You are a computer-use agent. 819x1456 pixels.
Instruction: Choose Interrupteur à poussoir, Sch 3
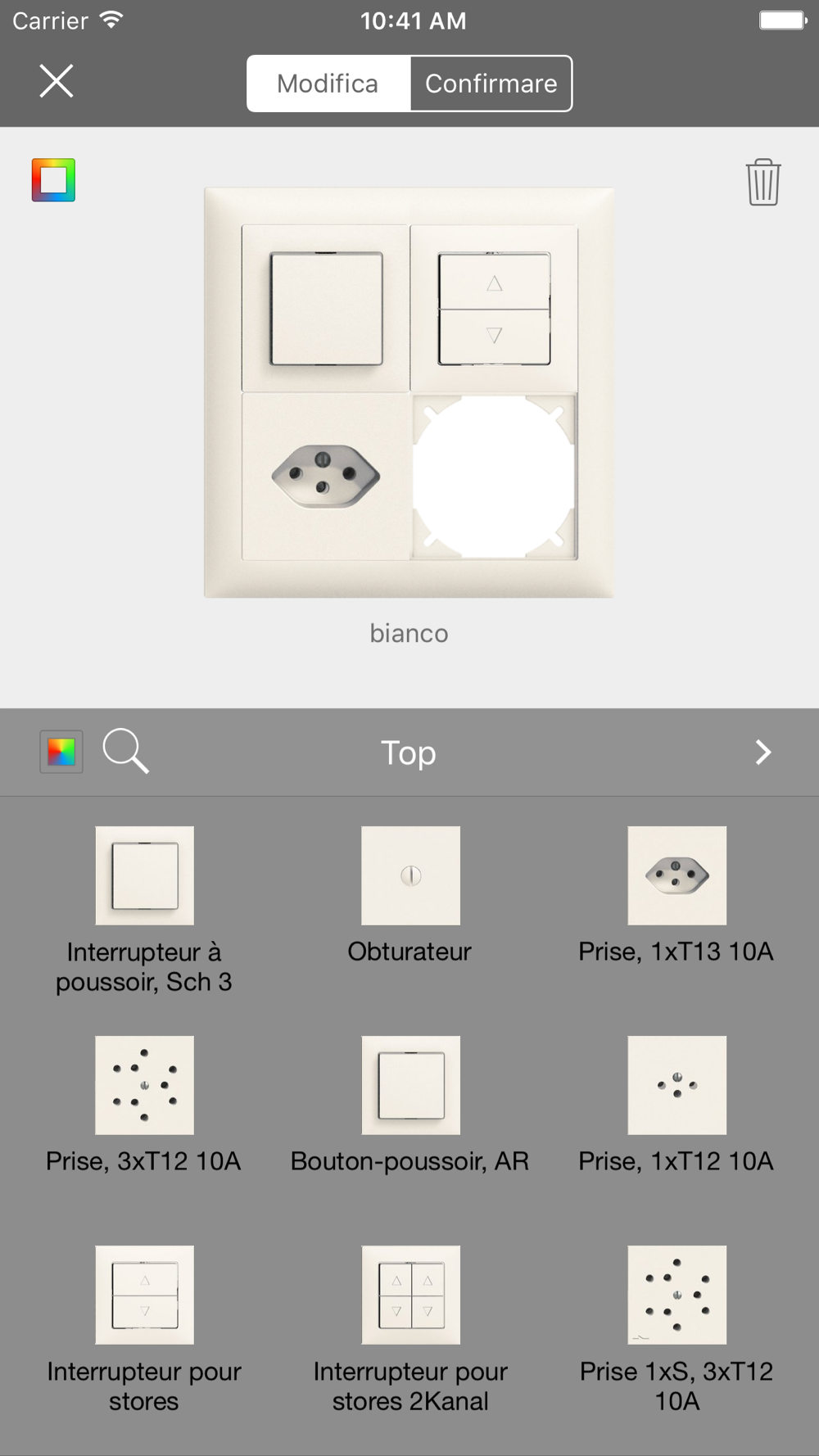point(144,875)
